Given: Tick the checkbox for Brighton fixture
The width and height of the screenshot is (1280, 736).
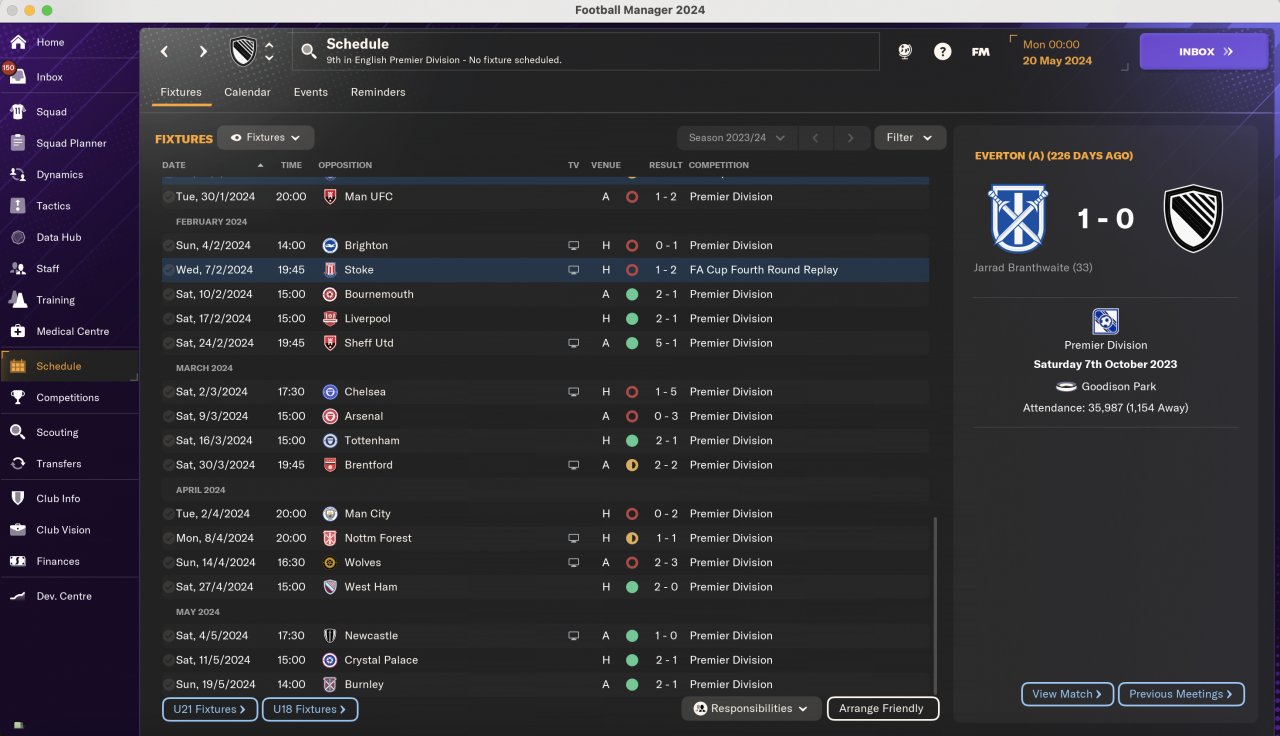Looking at the screenshot, I should click(168, 245).
